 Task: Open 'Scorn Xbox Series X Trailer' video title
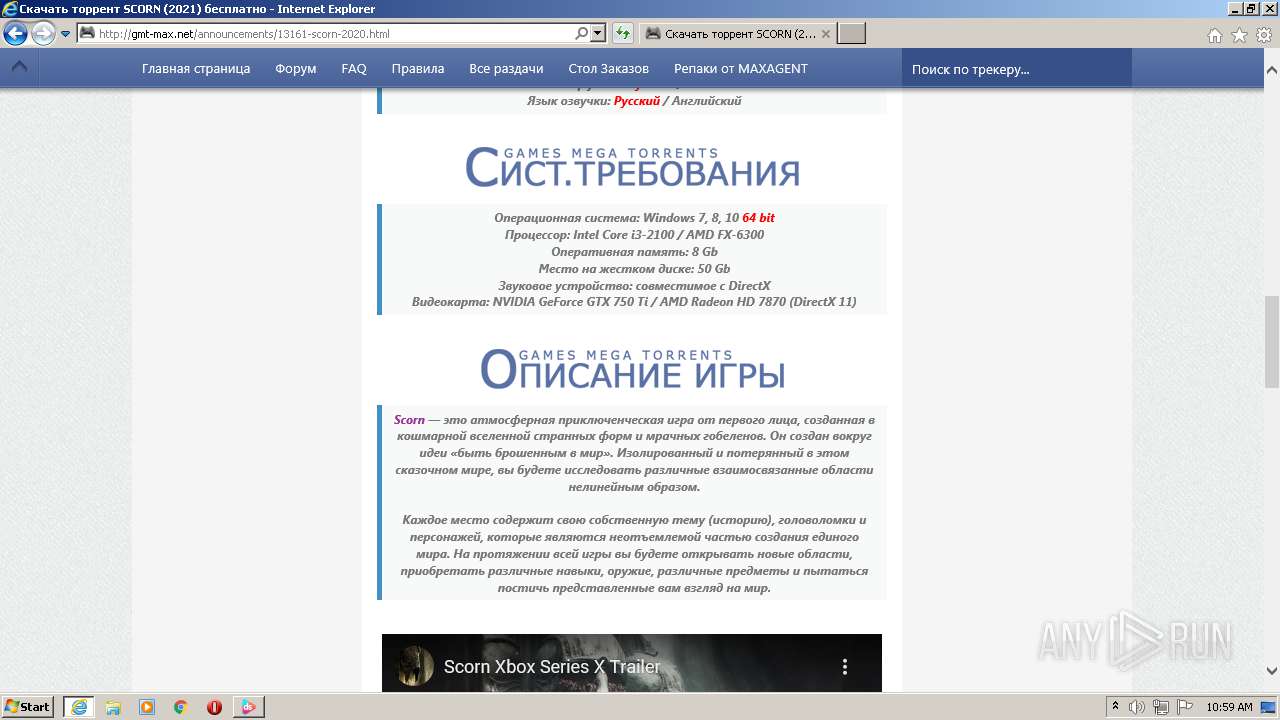pos(552,667)
